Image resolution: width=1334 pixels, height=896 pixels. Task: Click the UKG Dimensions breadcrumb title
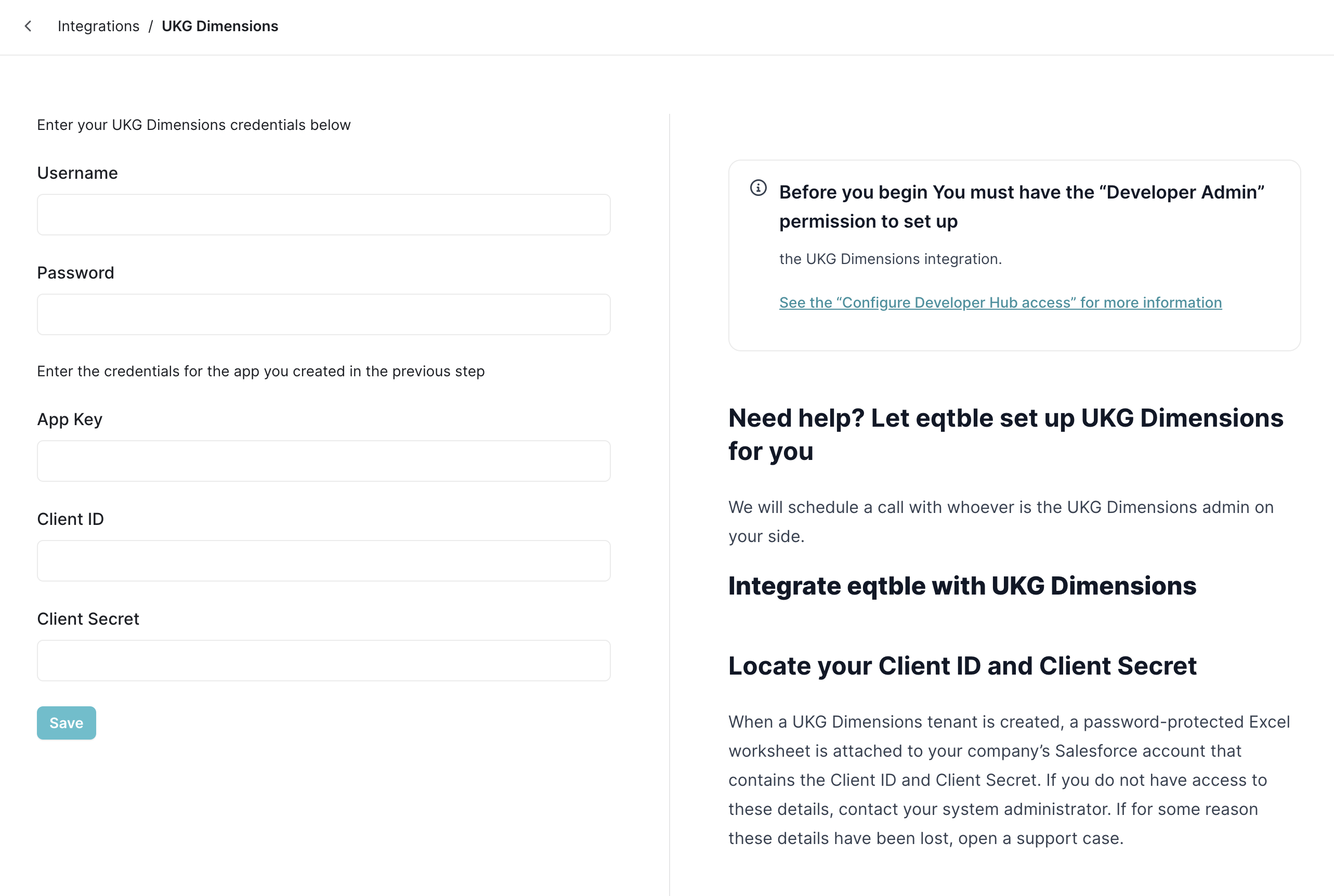[219, 27]
